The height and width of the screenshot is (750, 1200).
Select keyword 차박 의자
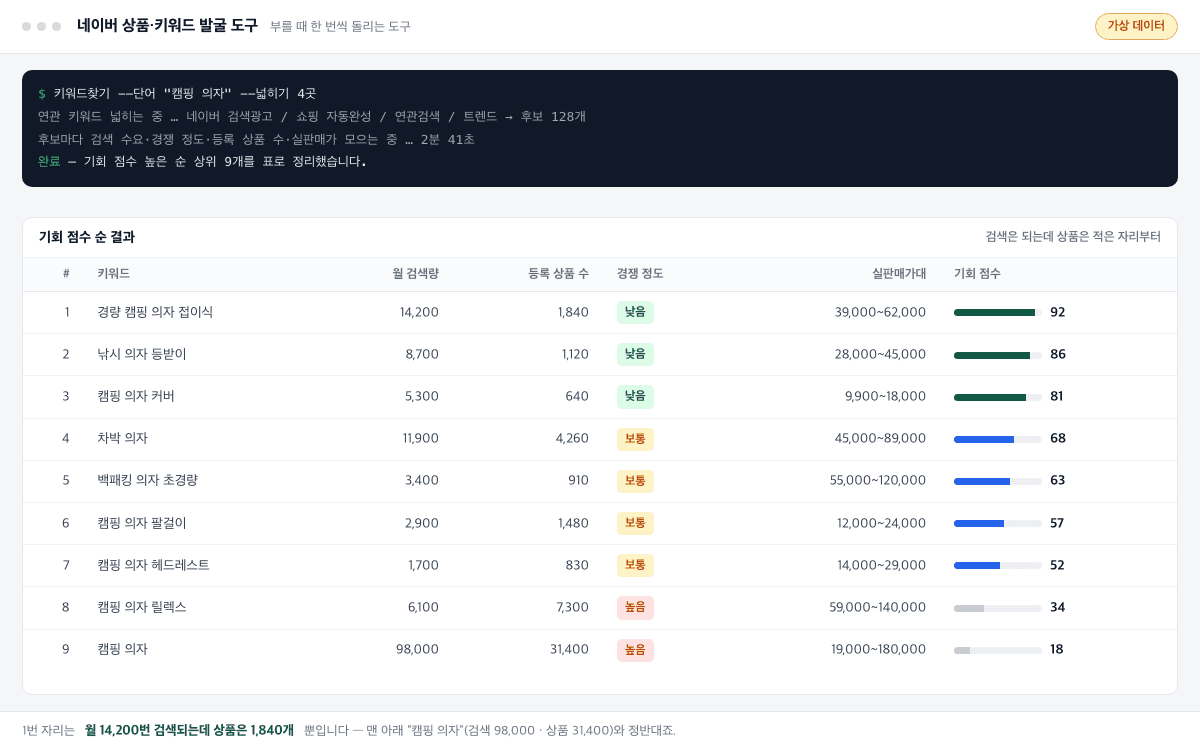point(122,438)
